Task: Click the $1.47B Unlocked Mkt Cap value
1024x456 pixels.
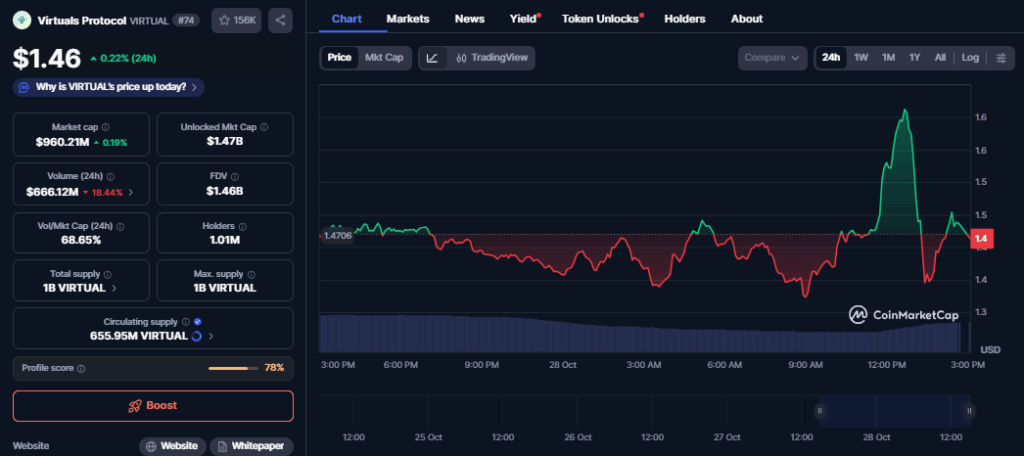Action: pyautogui.click(x=225, y=141)
